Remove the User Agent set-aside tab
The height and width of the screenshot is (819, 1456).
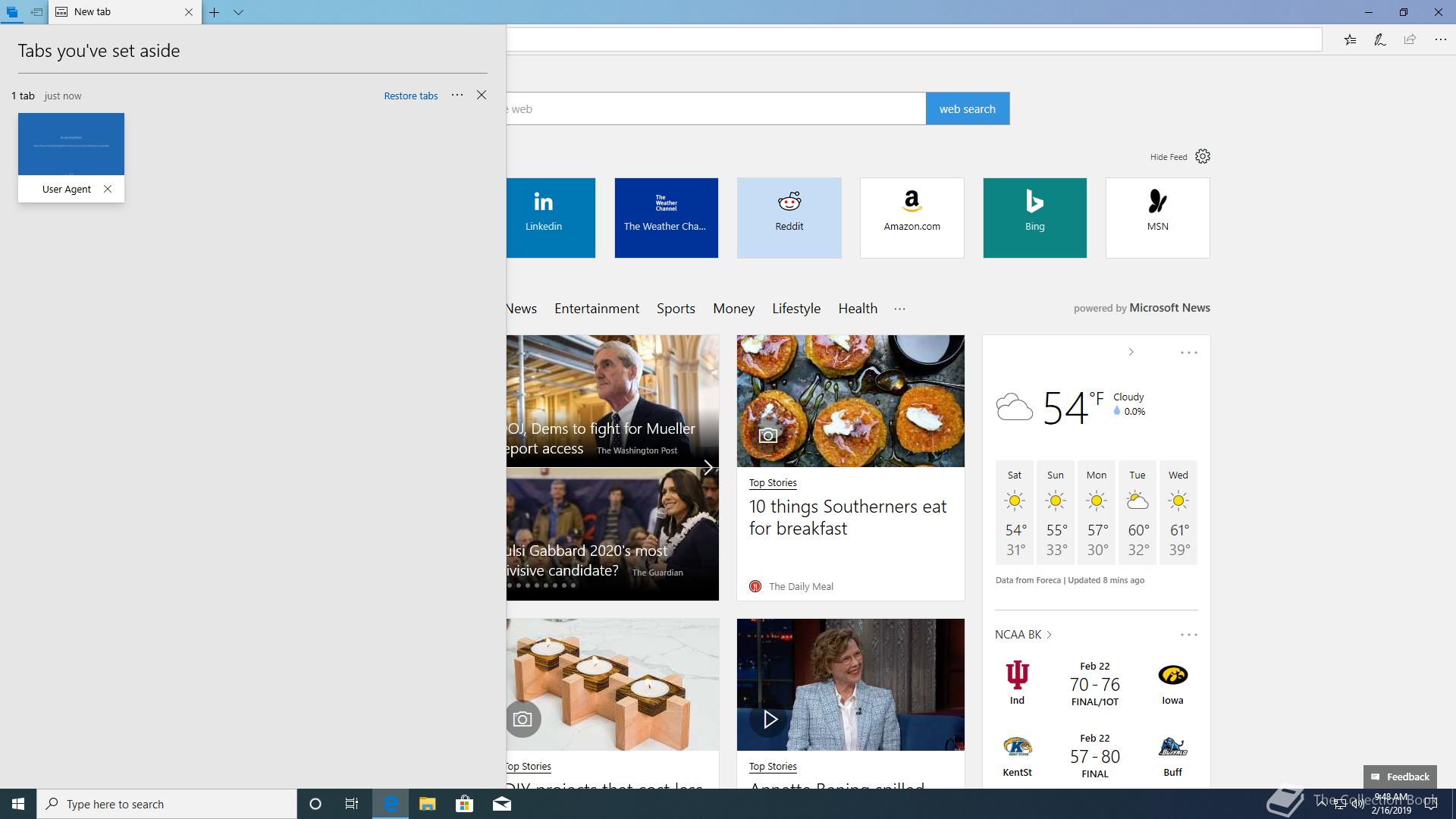coord(108,189)
